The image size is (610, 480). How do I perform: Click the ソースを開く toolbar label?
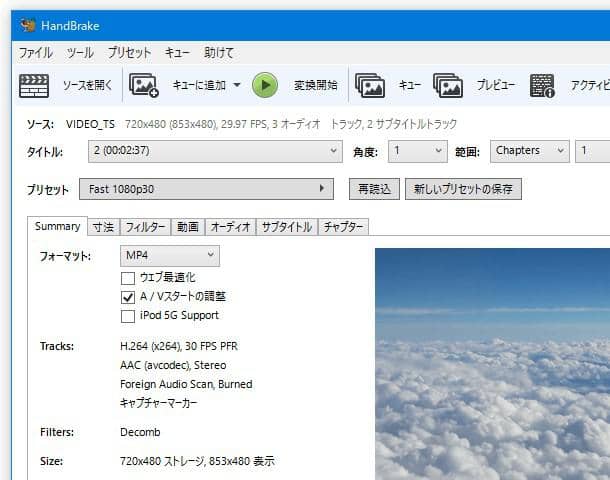pos(88,85)
